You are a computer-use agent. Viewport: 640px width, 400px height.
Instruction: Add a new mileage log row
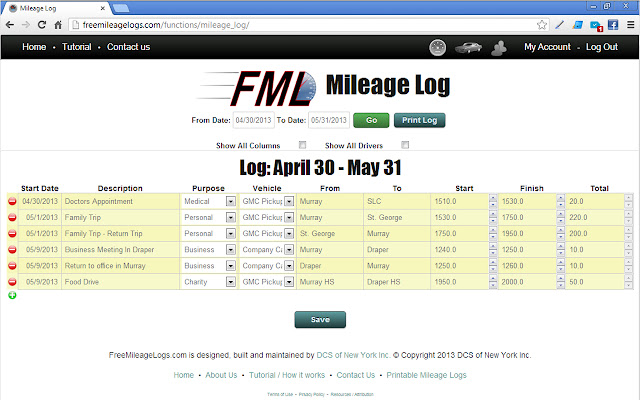pyautogui.click(x=12, y=295)
